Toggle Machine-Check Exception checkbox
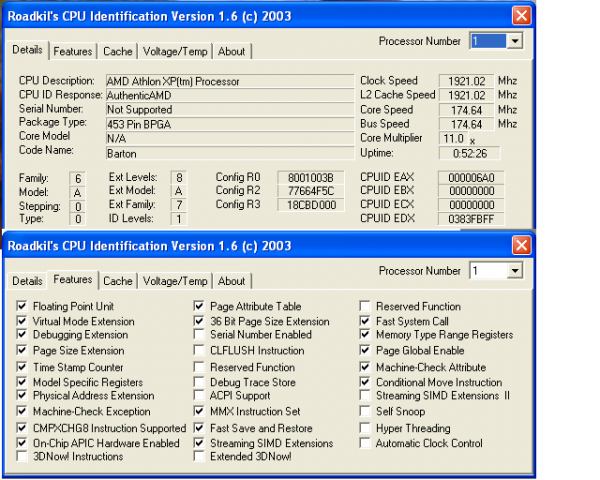 pyautogui.click(x=22, y=411)
